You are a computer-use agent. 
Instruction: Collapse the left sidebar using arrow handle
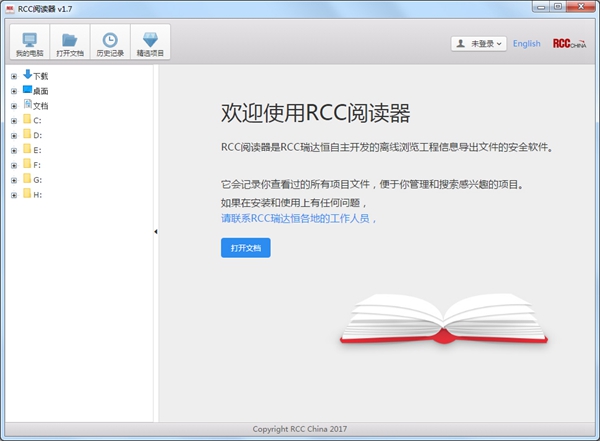coord(155,232)
